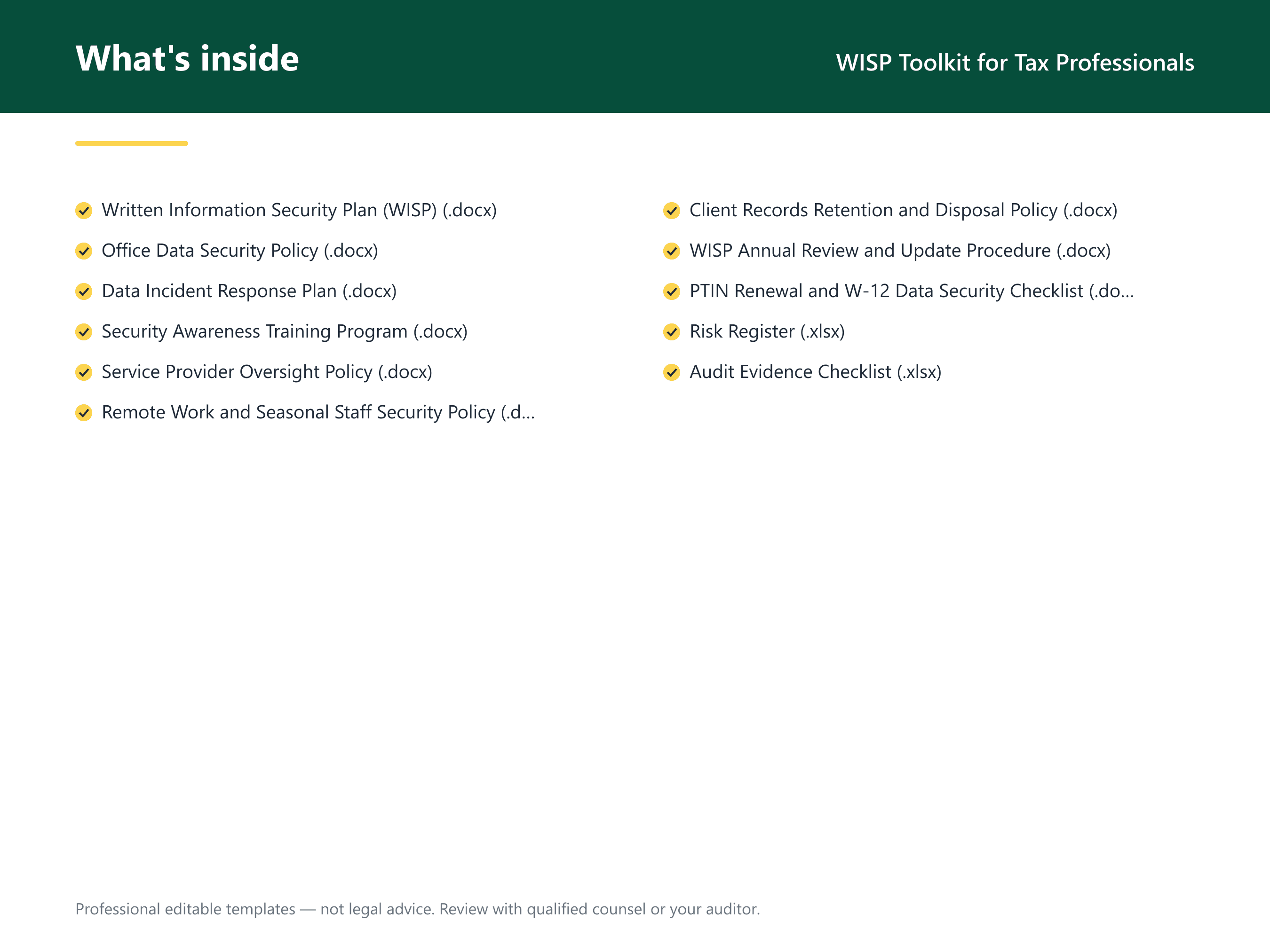Select "Remote Work and Seasonal Staff Security Policy" text
Image resolution: width=1270 pixels, height=952 pixels.
299,413
